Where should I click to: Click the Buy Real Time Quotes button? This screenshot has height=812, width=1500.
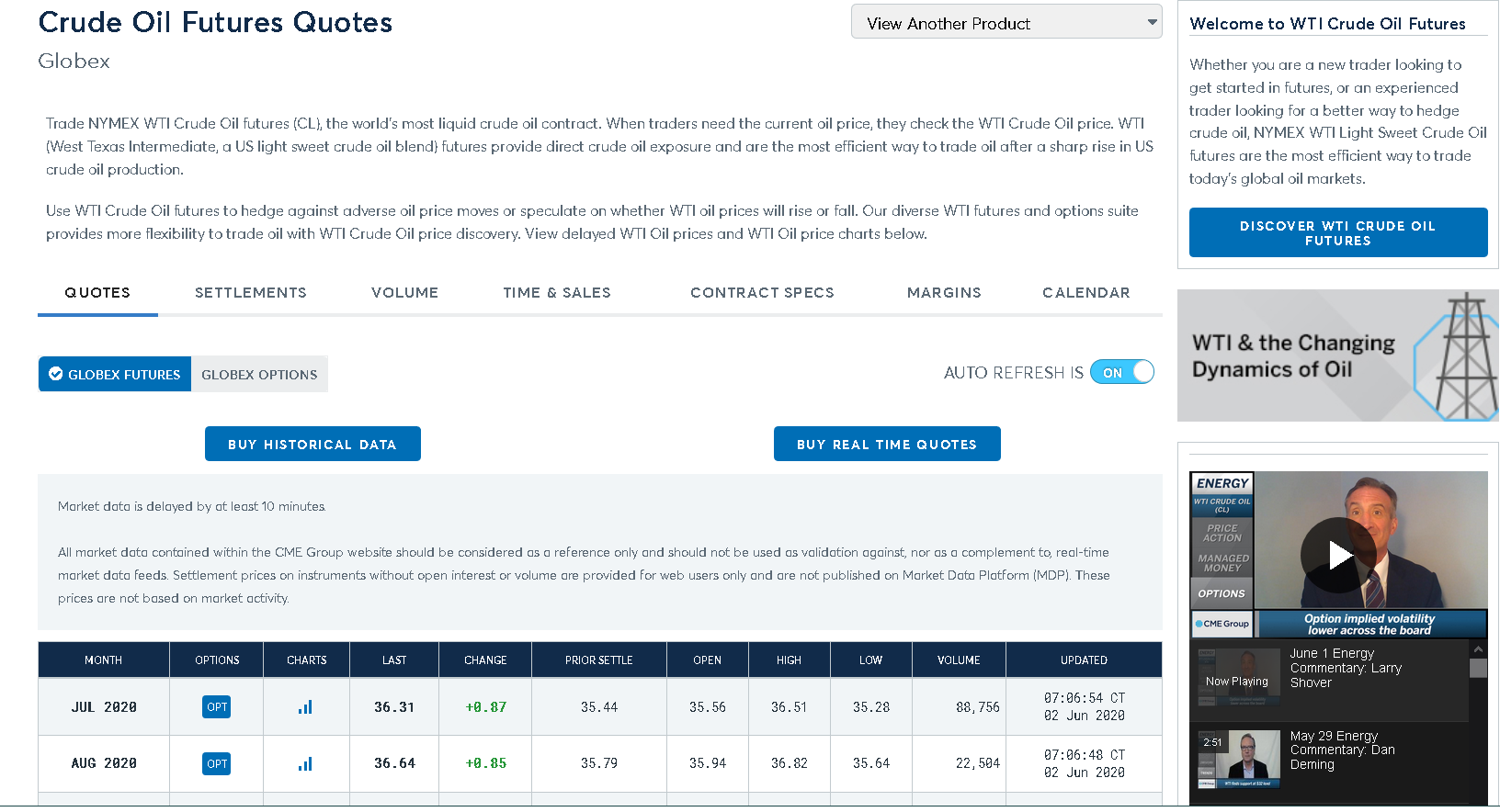[x=887, y=444]
